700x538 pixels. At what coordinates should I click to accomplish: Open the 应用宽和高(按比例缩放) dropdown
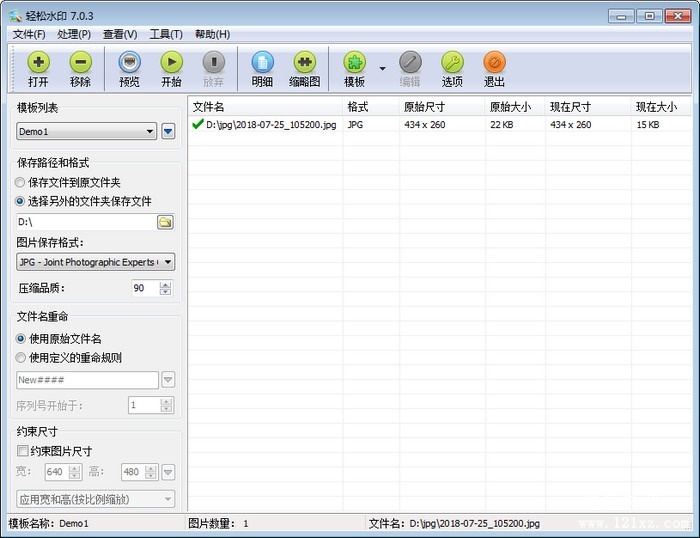[96, 499]
